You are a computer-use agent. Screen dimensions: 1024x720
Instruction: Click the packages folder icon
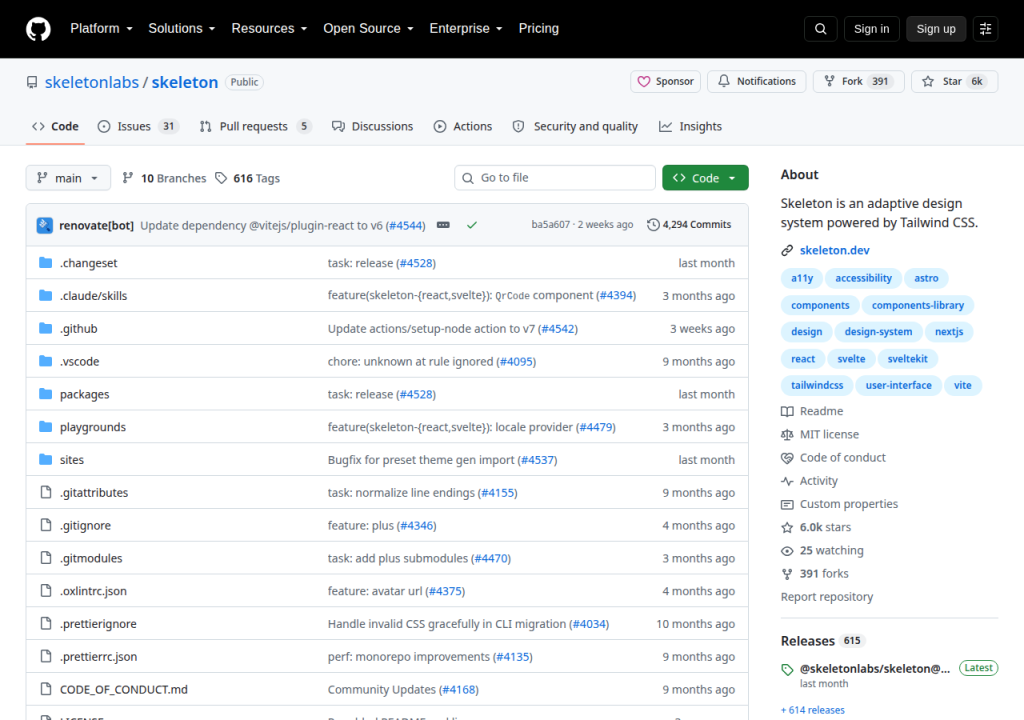(45, 394)
